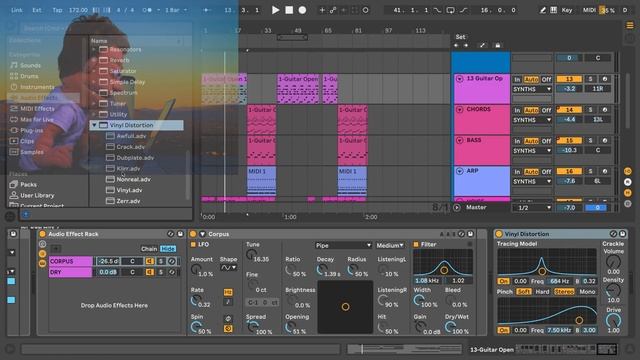This screenshot has width=640, height=360.
Task: Open the Corpus quality Medium dropdown
Action: point(390,245)
